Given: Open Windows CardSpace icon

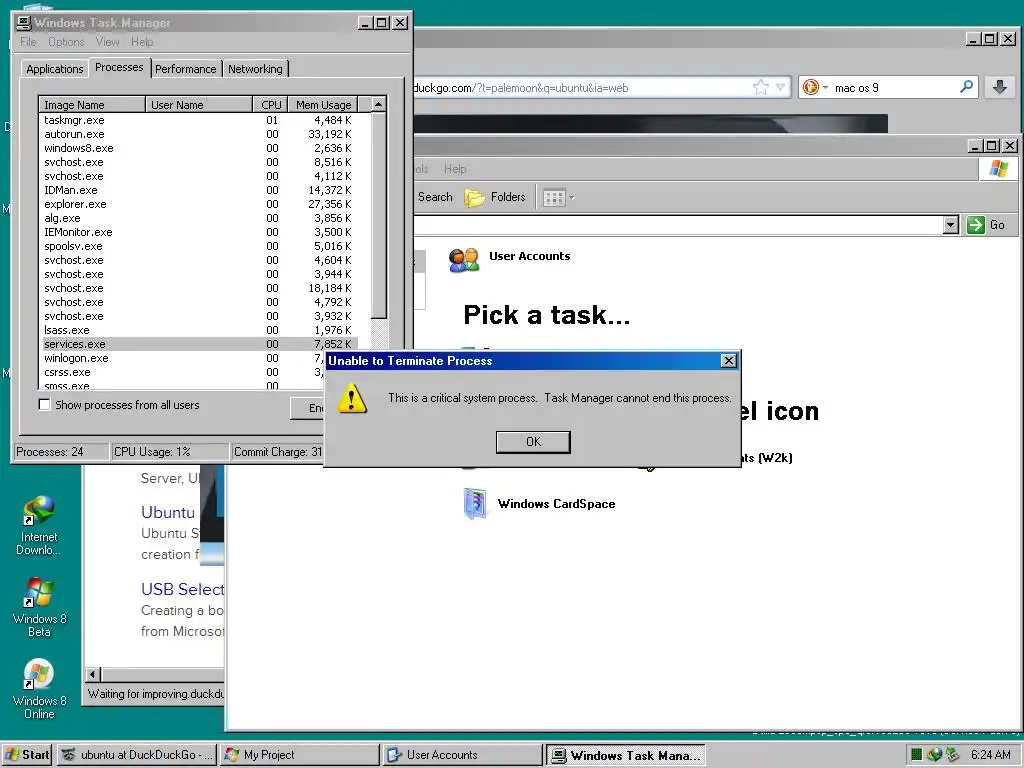Looking at the screenshot, I should (x=475, y=504).
